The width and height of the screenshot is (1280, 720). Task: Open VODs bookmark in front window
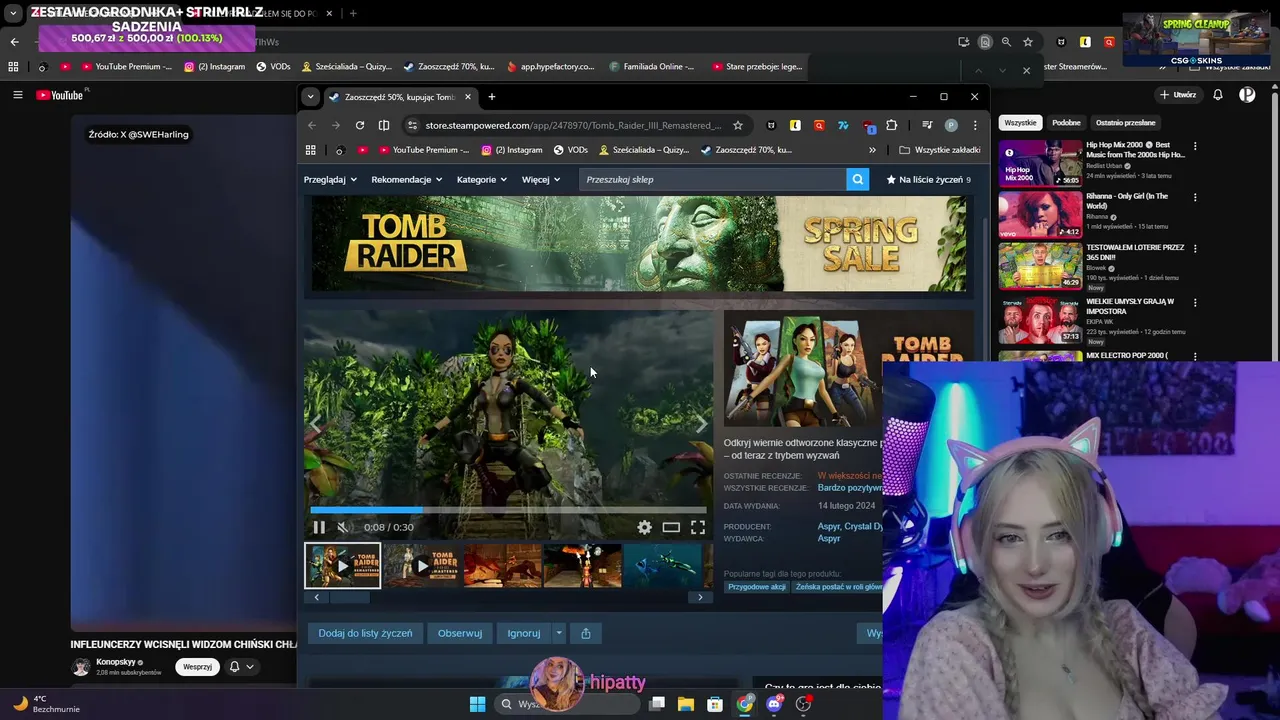pos(570,150)
